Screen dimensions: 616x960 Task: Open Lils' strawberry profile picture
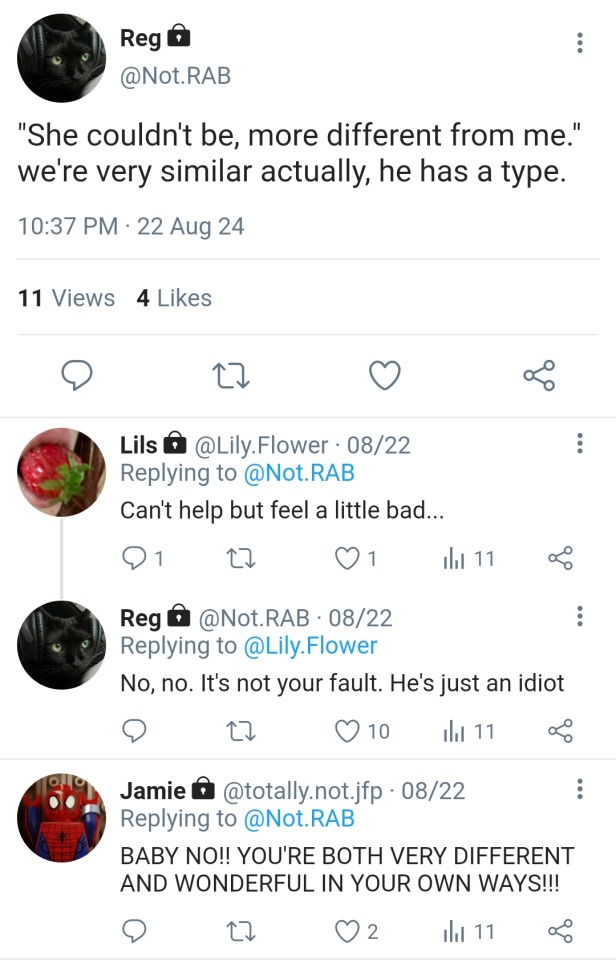click(62, 472)
